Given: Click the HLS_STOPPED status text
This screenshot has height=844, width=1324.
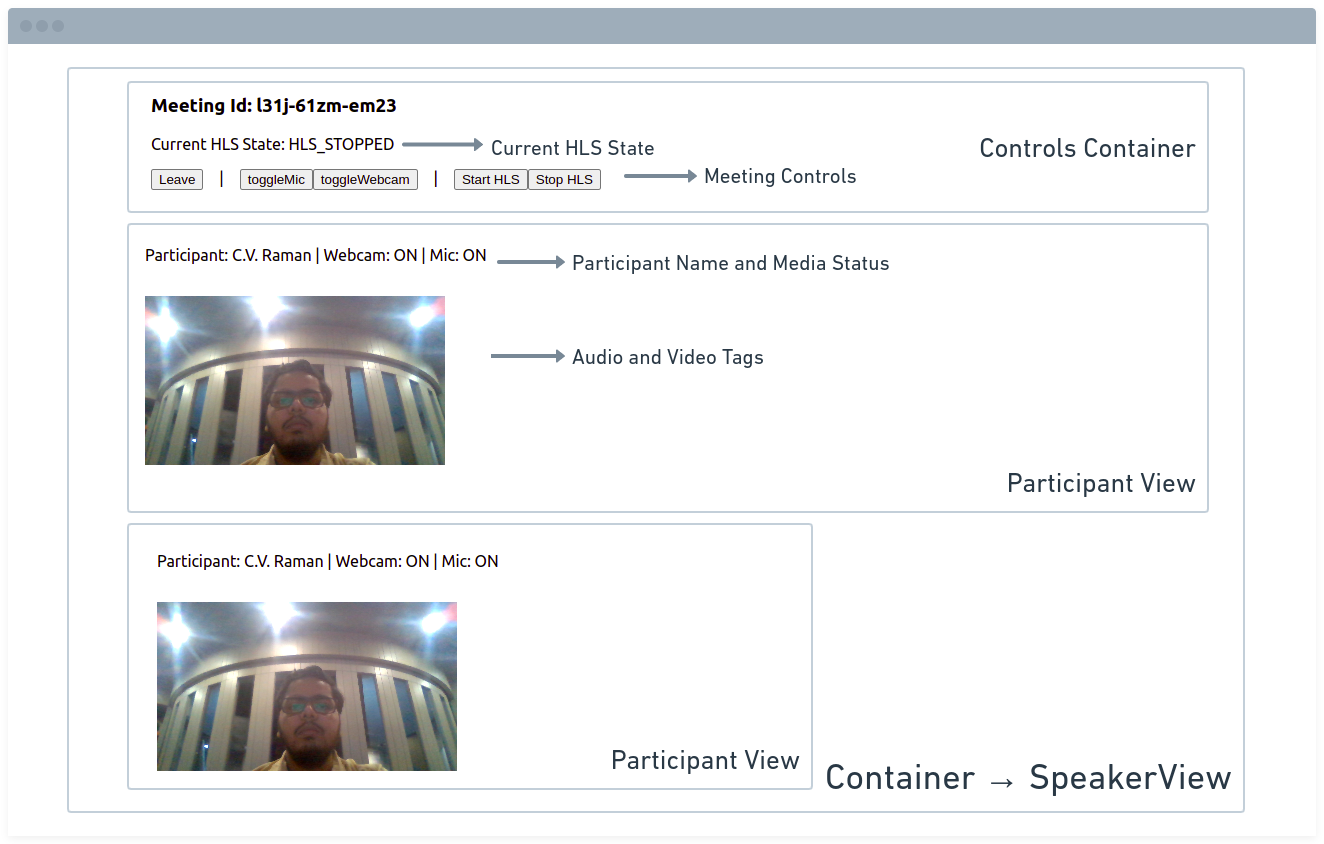Looking at the screenshot, I should click(x=341, y=145).
